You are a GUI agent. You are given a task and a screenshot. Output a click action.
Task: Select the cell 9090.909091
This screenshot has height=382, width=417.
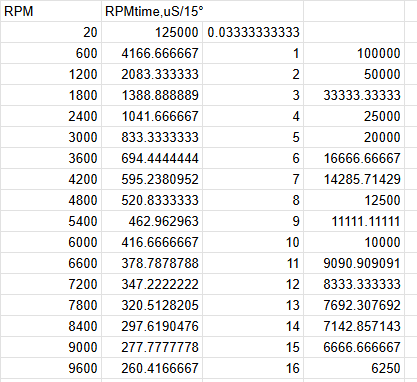tap(354, 263)
